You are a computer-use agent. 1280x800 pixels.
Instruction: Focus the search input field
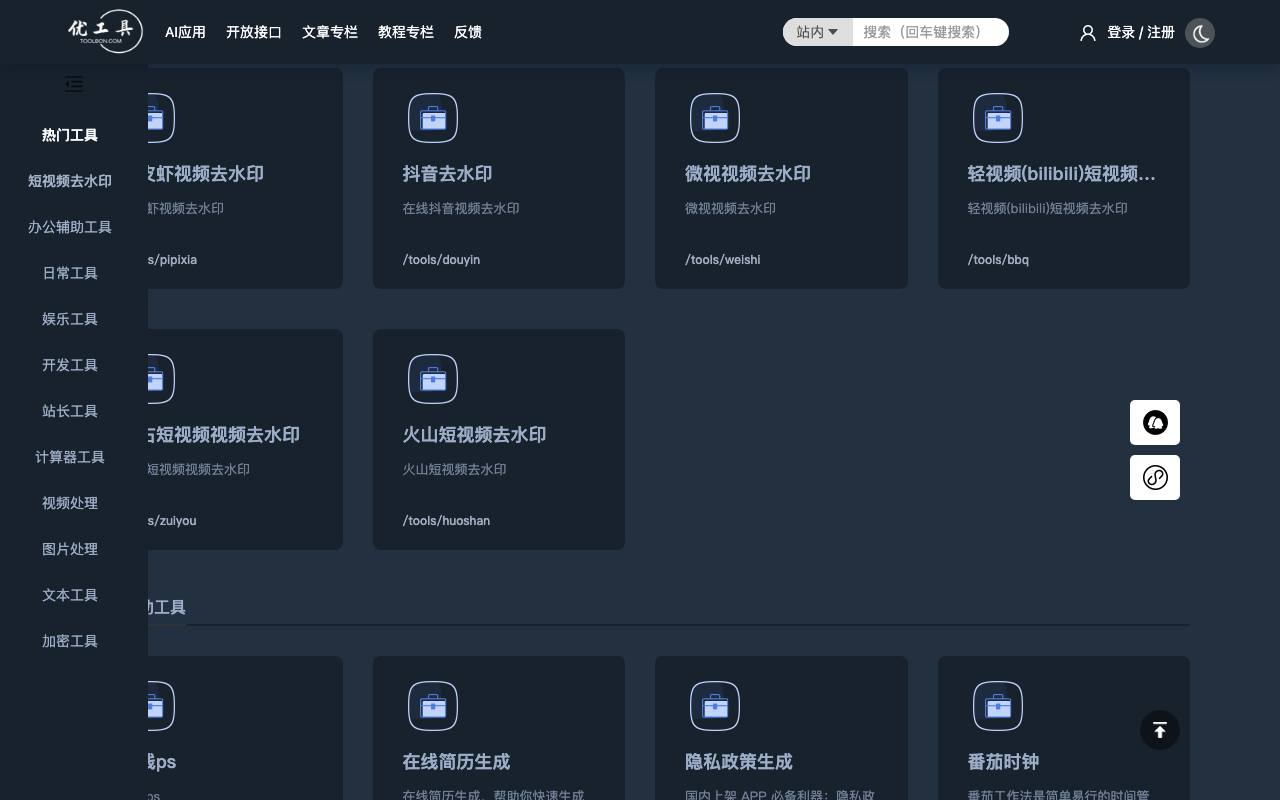(930, 32)
